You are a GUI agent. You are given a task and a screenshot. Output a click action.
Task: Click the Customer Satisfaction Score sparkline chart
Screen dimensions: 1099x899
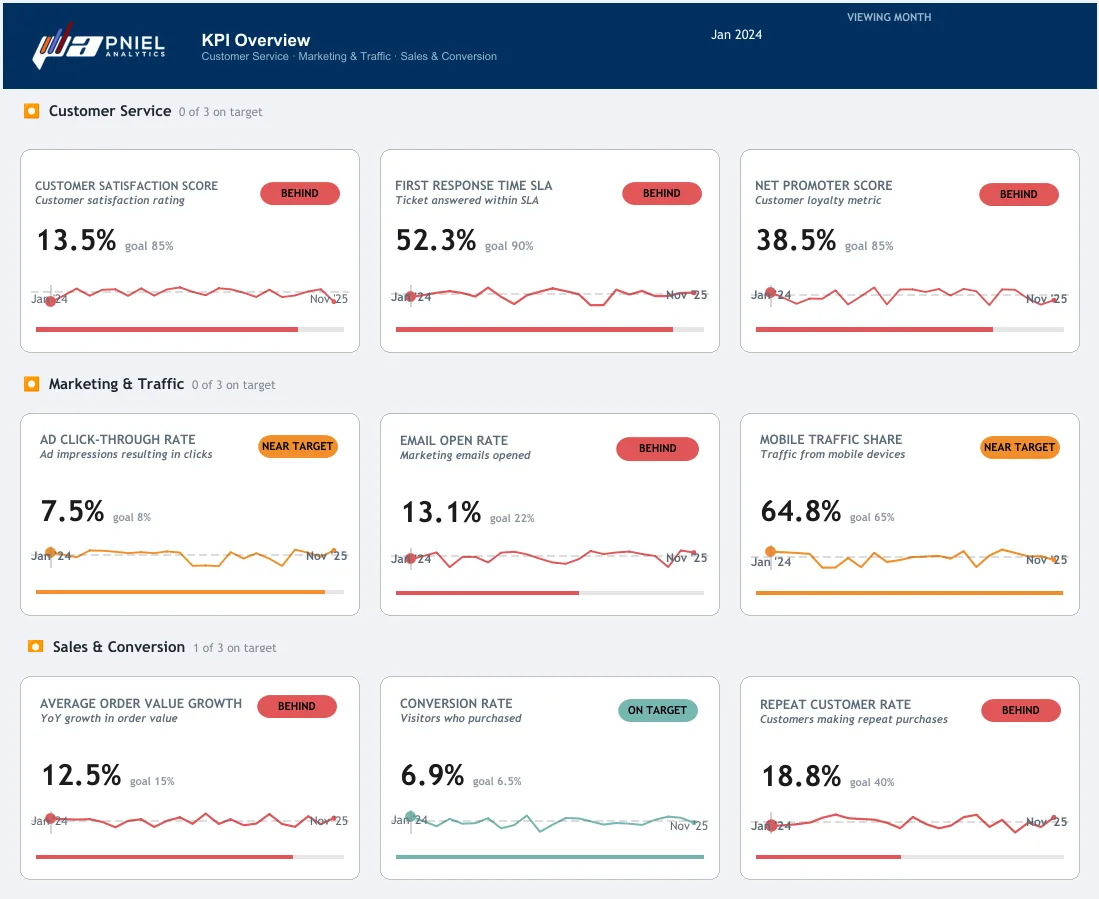click(190, 294)
